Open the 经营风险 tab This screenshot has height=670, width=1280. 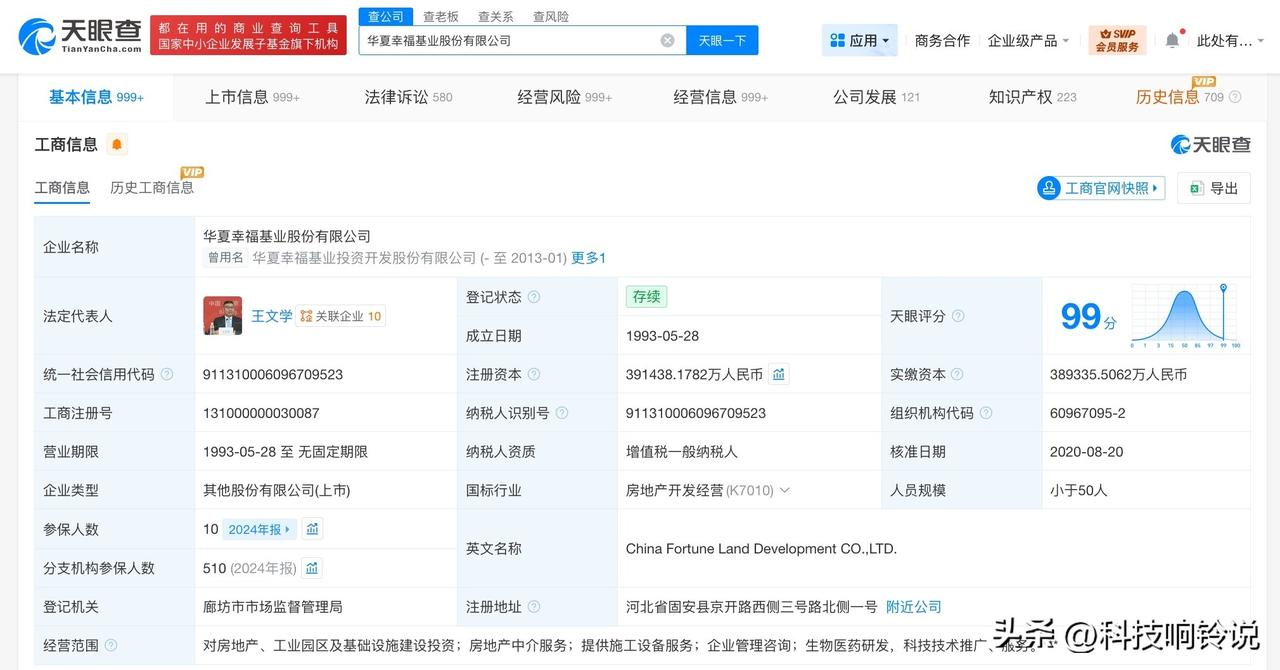pyautogui.click(x=565, y=97)
